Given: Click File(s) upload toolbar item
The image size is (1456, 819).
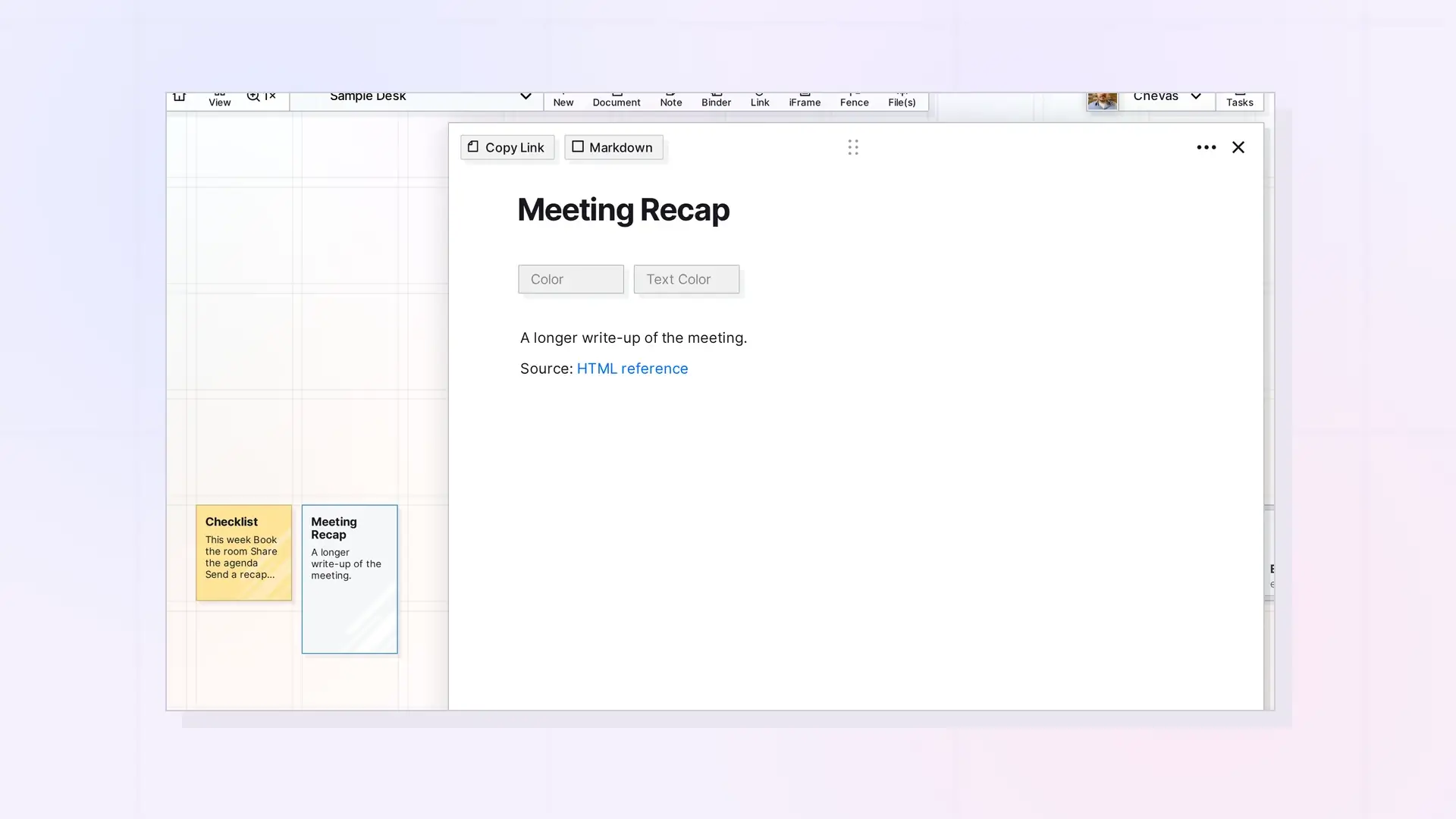Looking at the screenshot, I should coord(902,101).
